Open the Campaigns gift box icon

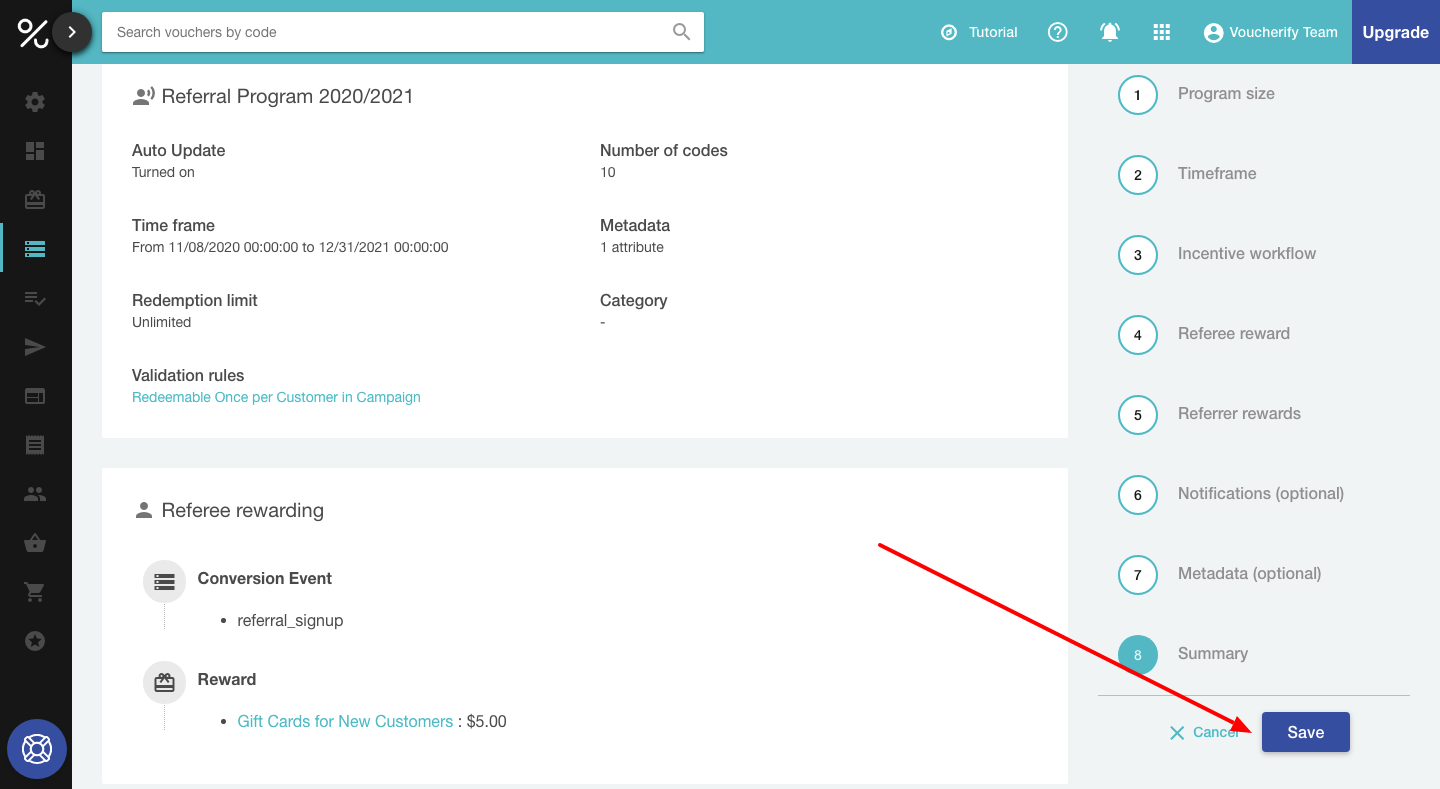(35, 199)
